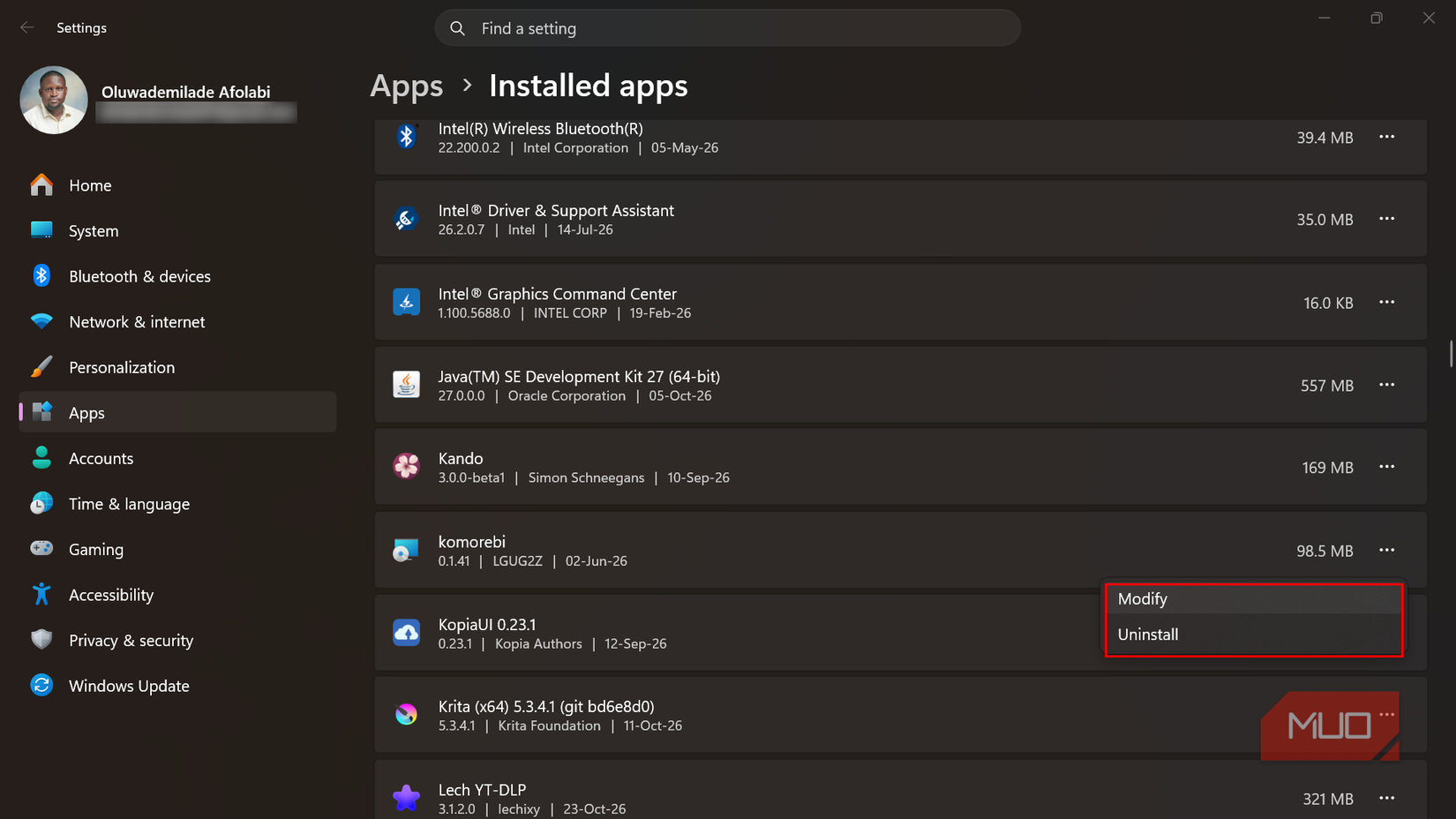The image size is (1456, 819).
Task: Click the Intel Driver & Support Assistant icon
Action: 406,219
